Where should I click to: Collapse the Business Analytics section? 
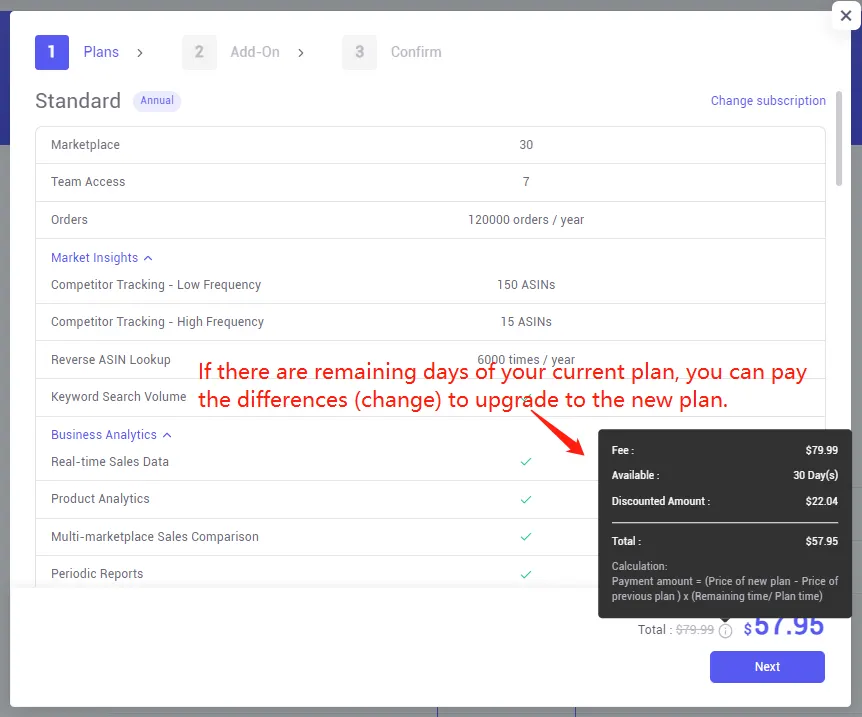pyautogui.click(x=166, y=434)
